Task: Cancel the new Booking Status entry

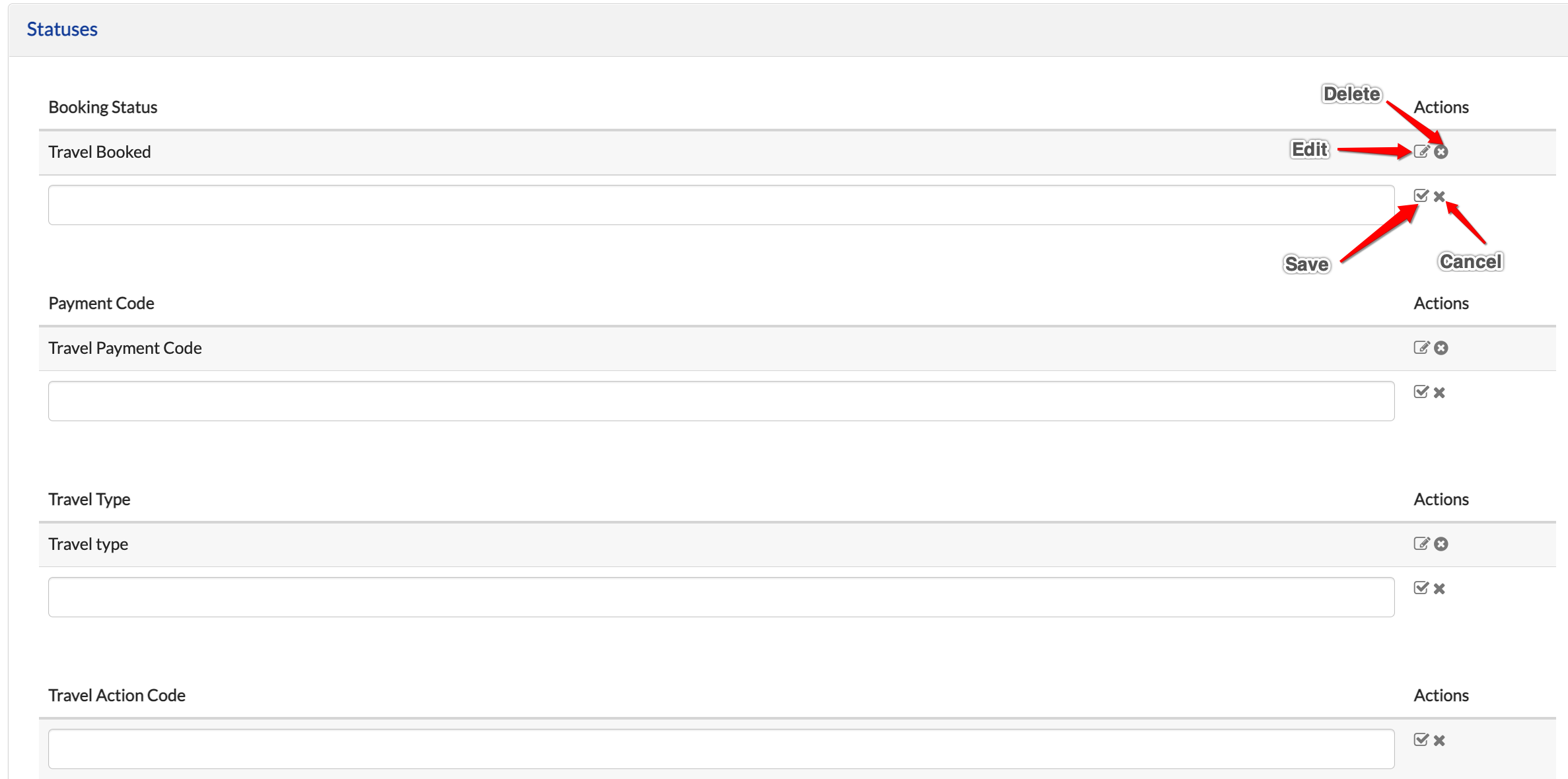Action: click(1440, 196)
